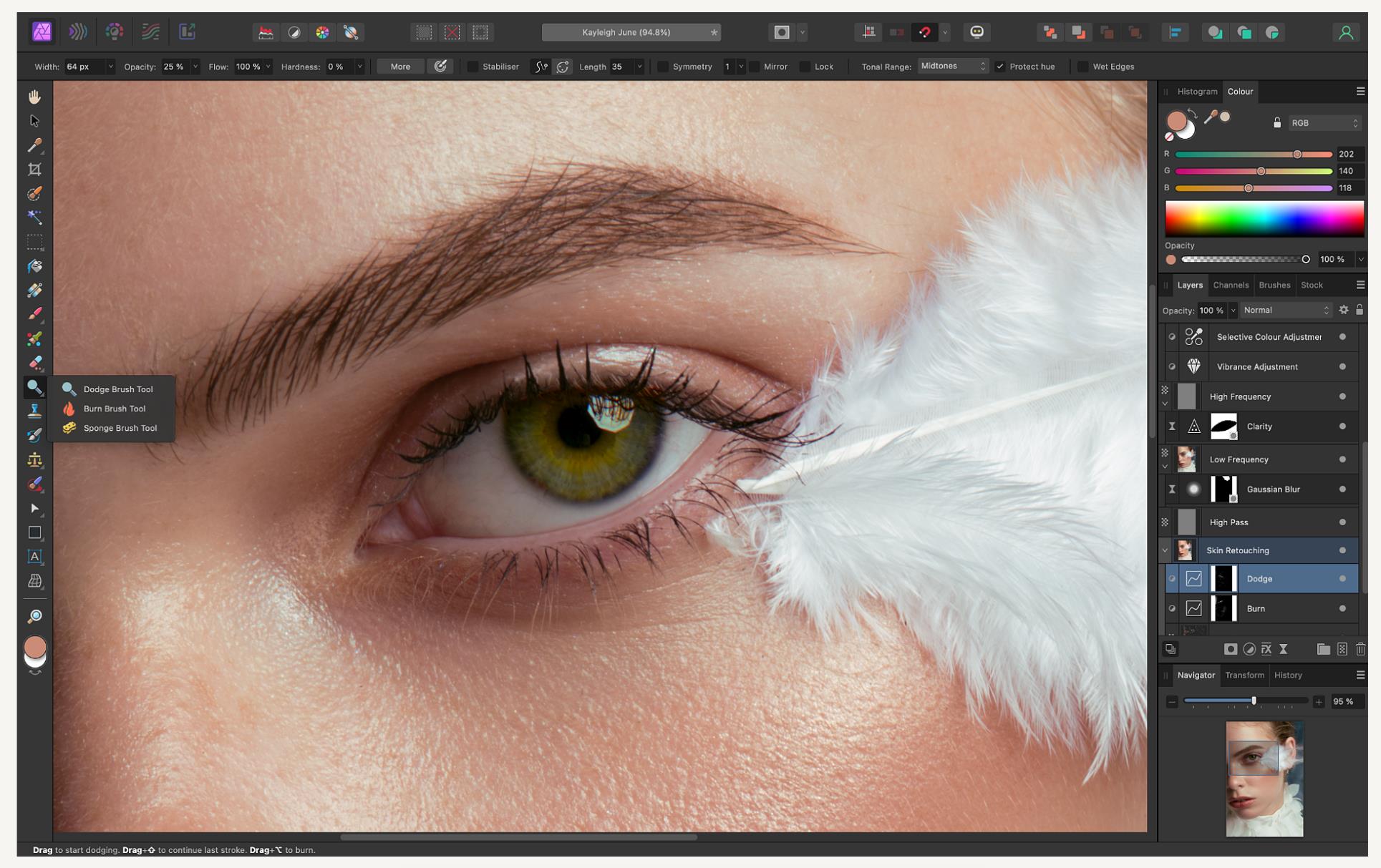Open the Liquify Persona icon
This screenshot has height=868, width=1381.
coord(77,31)
